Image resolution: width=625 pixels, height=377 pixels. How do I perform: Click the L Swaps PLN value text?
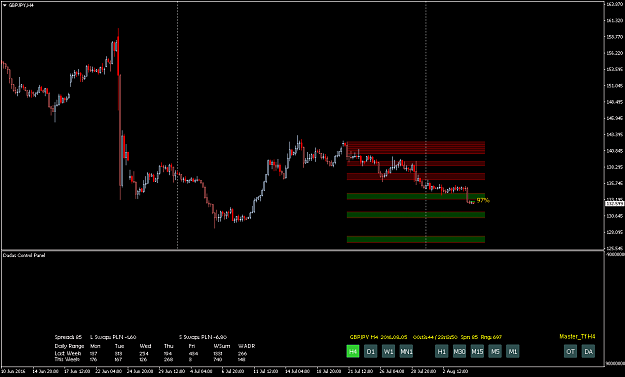[x=113, y=337]
